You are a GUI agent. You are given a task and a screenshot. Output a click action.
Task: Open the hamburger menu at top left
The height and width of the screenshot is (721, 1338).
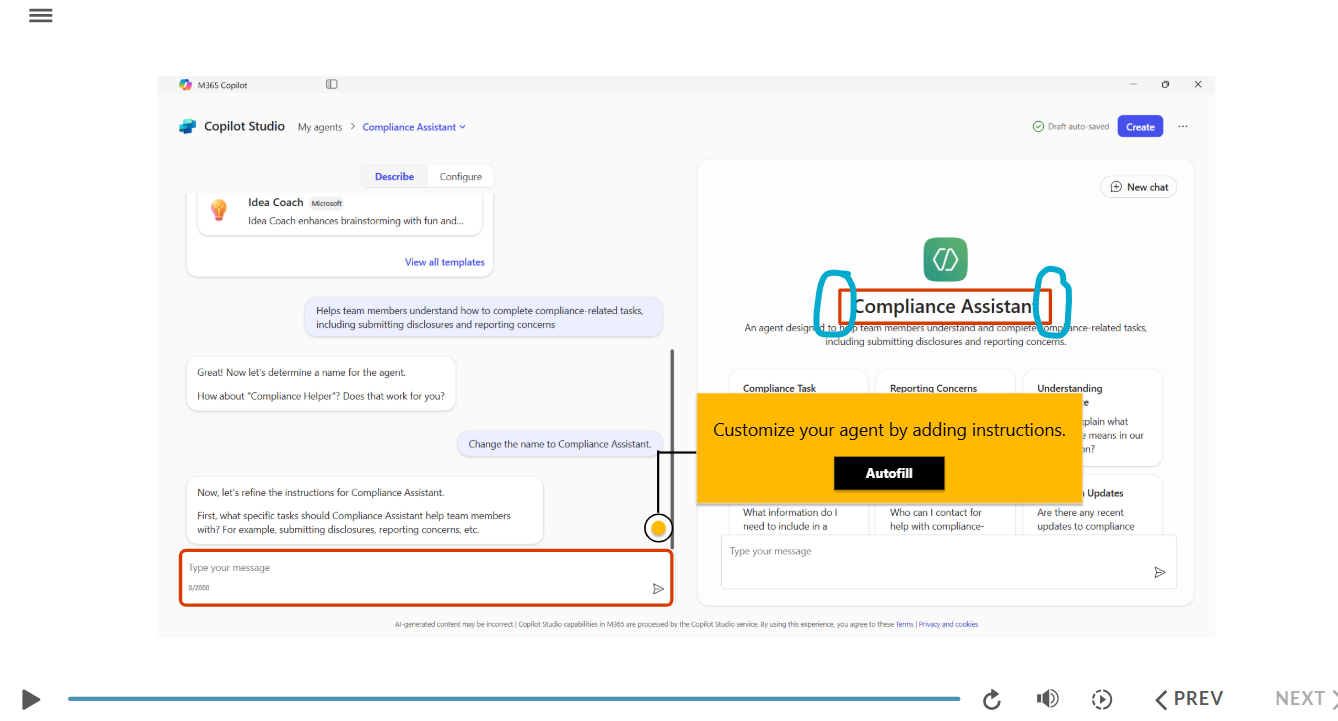click(x=41, y=15)
